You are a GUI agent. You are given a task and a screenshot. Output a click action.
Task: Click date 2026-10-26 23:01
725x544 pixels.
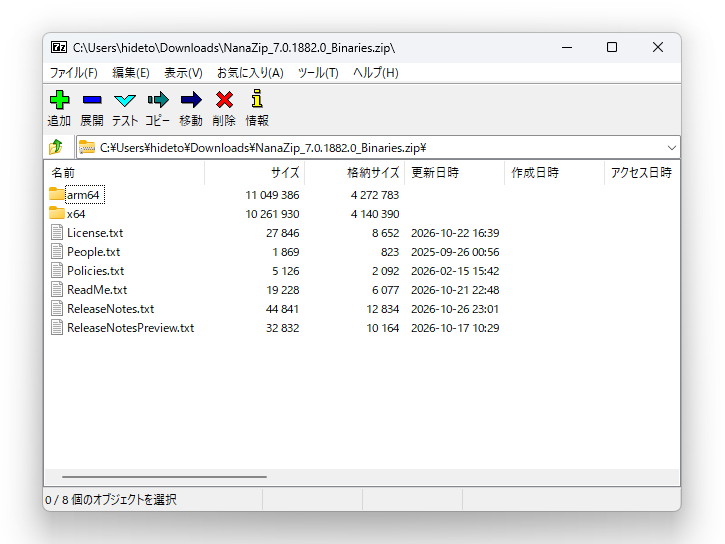(x=455, y=309)
